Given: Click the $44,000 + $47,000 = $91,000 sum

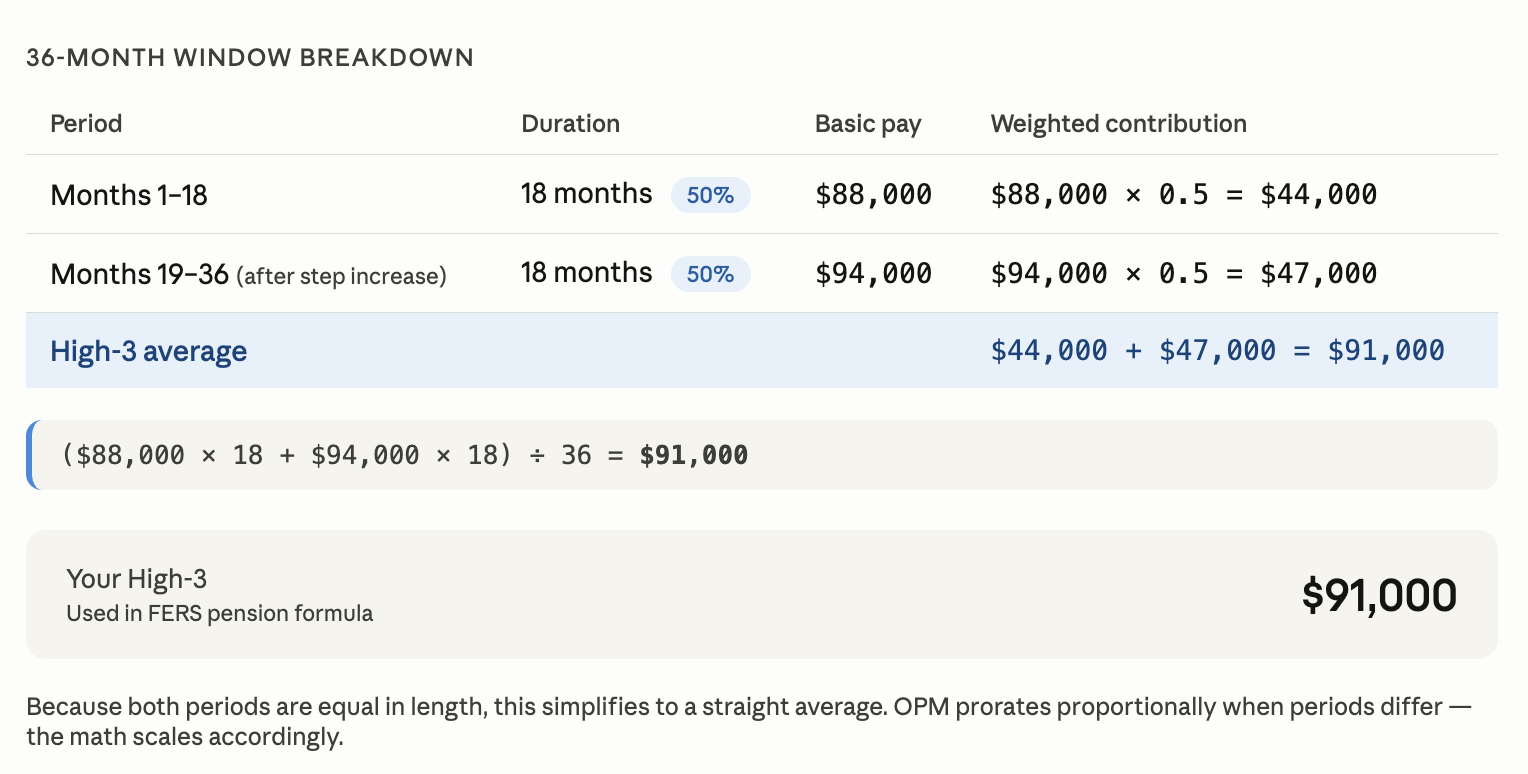Looking at the screenshot, I should pyautogui.click(x=1217, y=350).
